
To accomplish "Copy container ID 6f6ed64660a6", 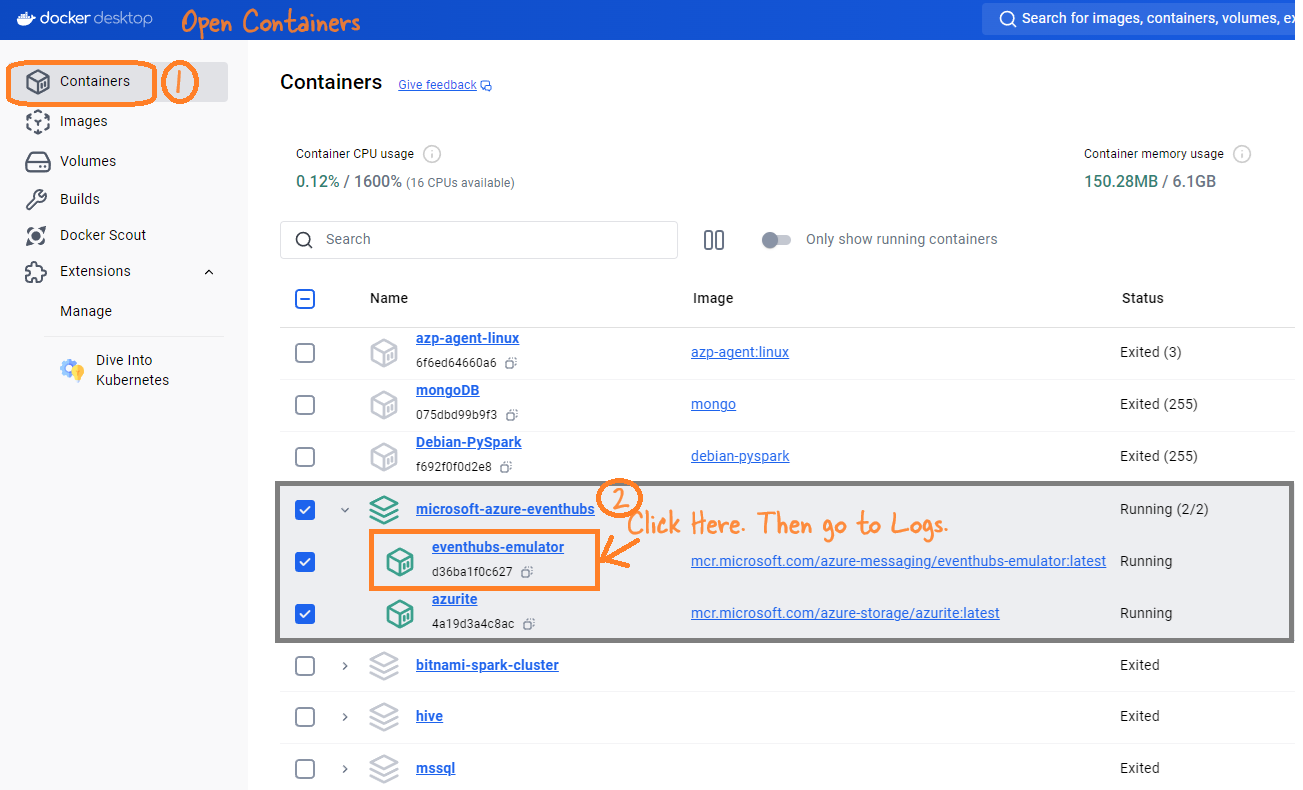I will click(x=510, y=363).
